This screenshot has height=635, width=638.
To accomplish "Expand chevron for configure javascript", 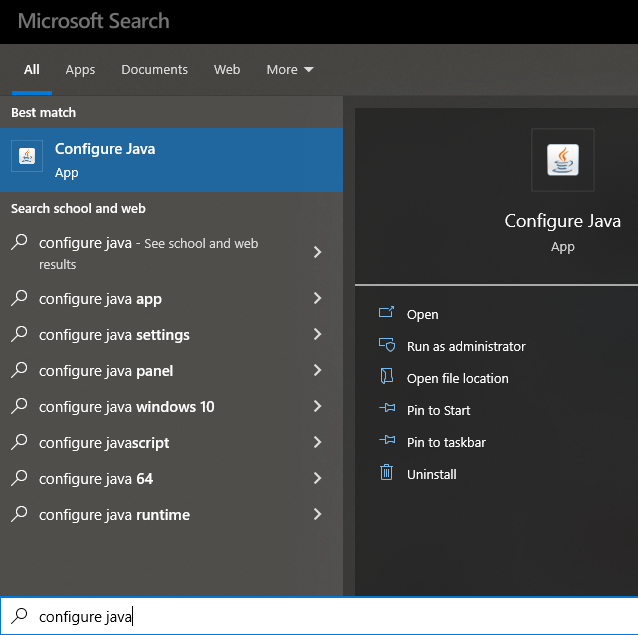I will tap(318, 442).
